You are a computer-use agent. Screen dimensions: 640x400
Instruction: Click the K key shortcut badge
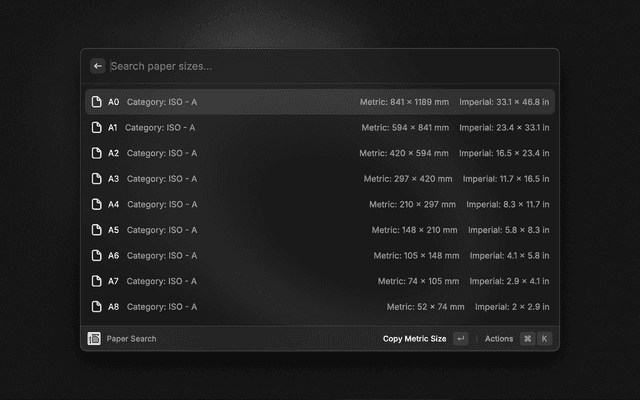pos(545,339)
